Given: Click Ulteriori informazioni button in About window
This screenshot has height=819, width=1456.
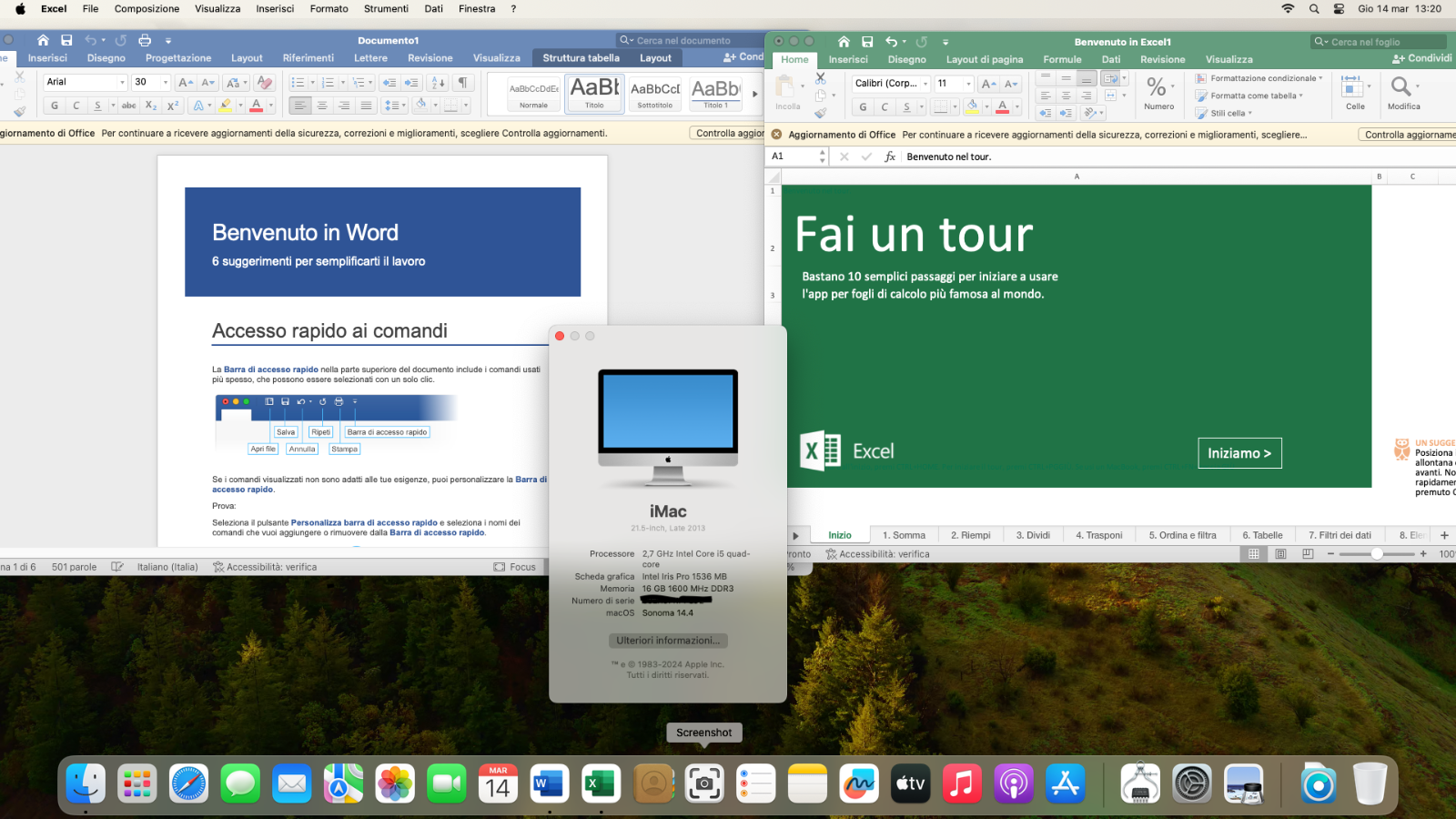Looking at the screenshot, I should (x=668, y=641).
